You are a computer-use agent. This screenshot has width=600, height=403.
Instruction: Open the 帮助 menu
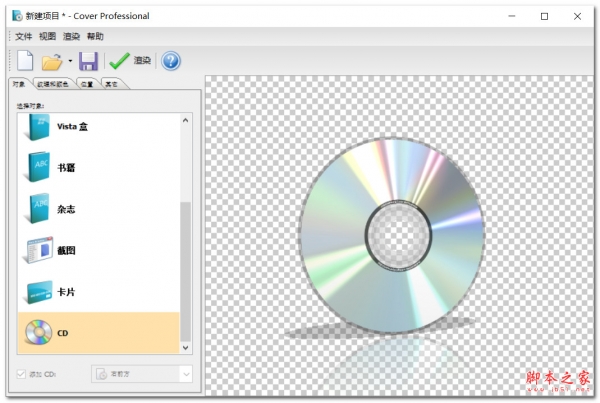95,36
